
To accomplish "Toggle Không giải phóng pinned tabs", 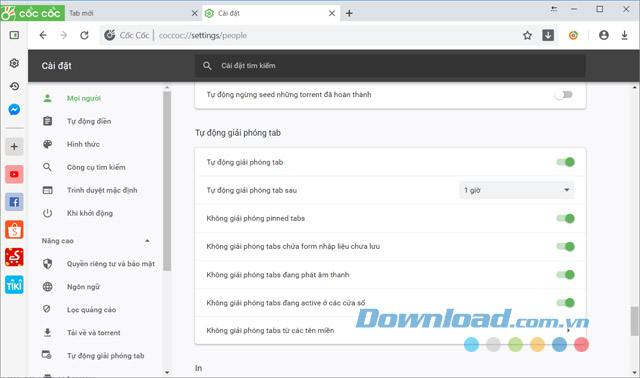I will pyautogui.click(x=566, y=218).
